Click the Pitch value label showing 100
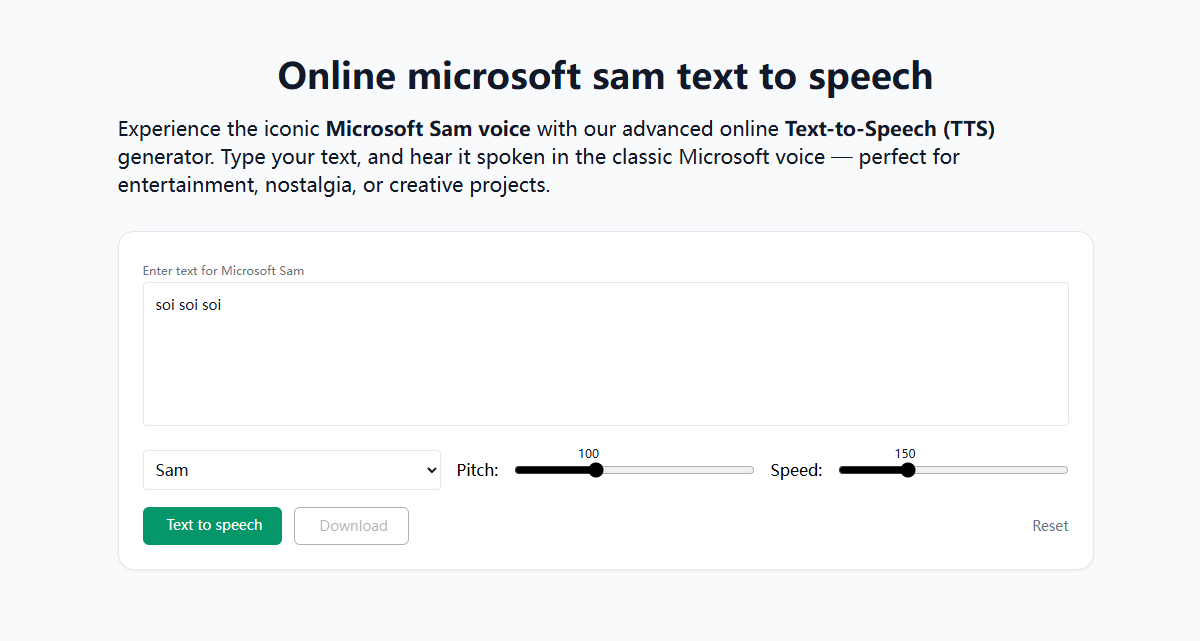 click(x=589, y=453)
